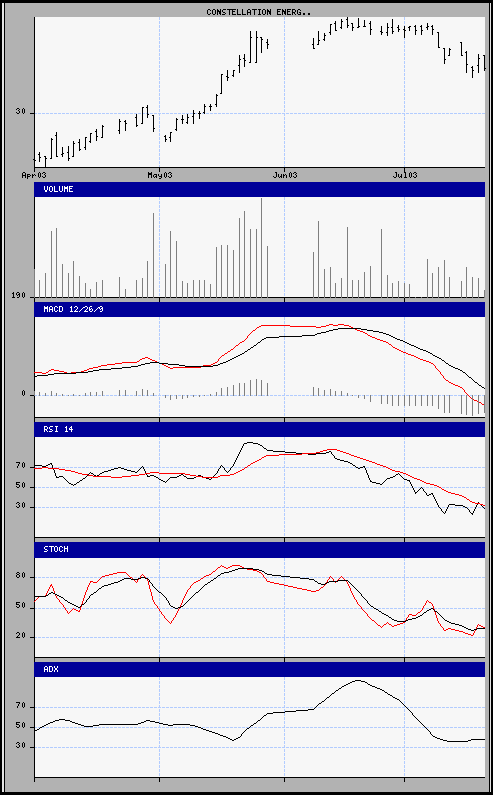Click the Apr03 date axis label
Viewport: 493px width, 795px height.
34,175
